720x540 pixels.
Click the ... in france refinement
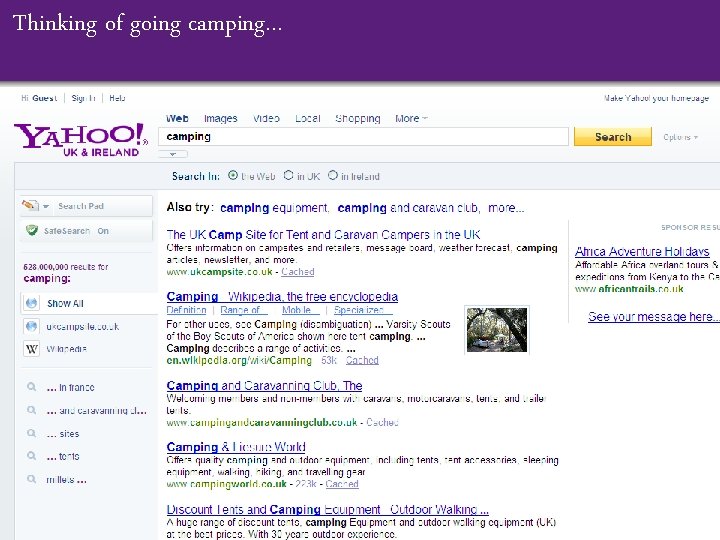click(70, 387)
